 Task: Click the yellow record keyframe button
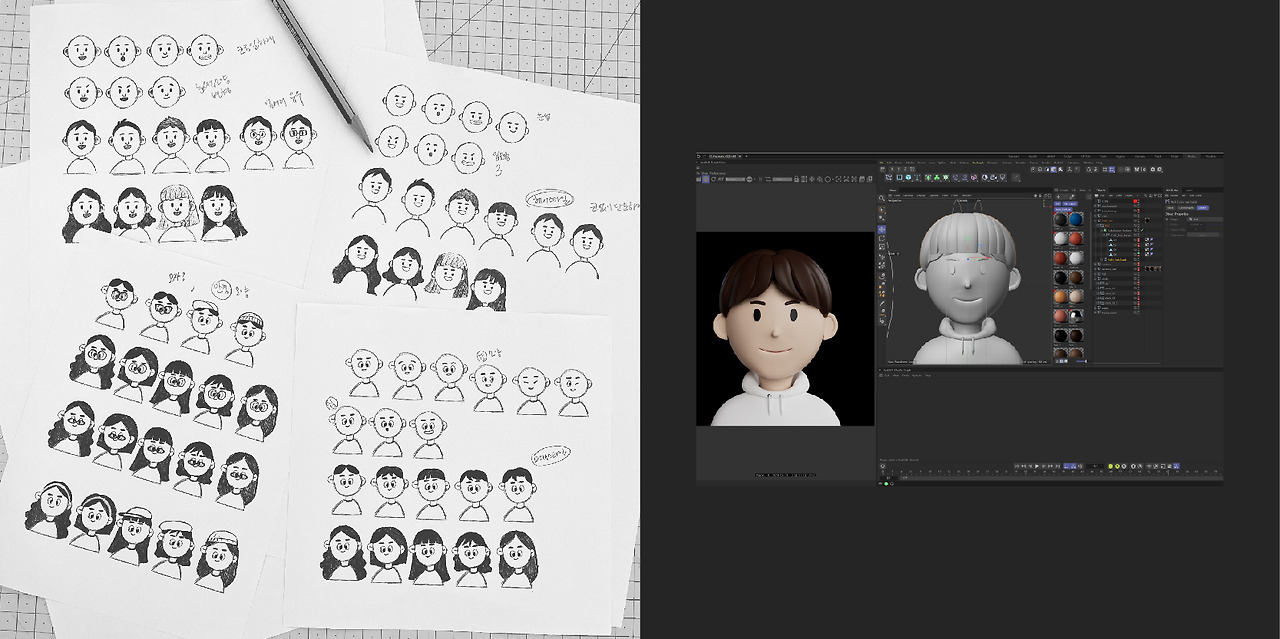coord(1111,466)
